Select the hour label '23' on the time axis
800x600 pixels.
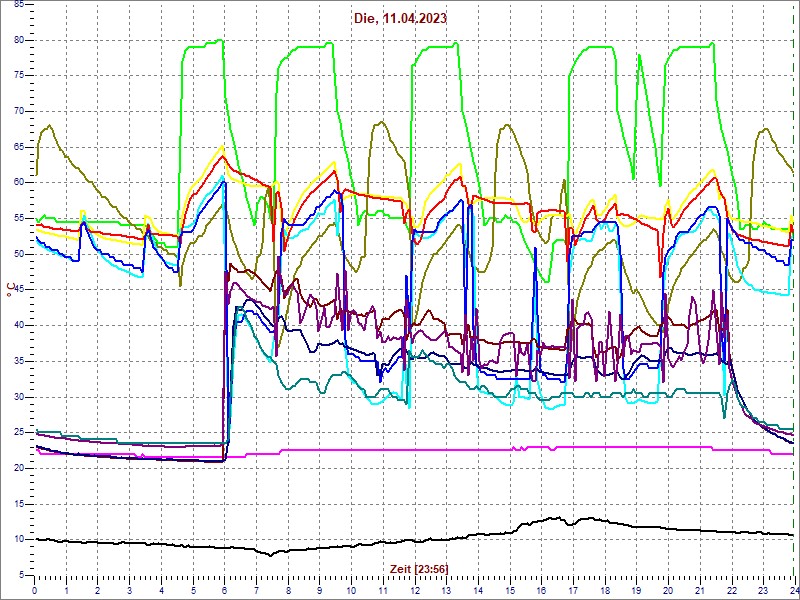tap(763, 591)
